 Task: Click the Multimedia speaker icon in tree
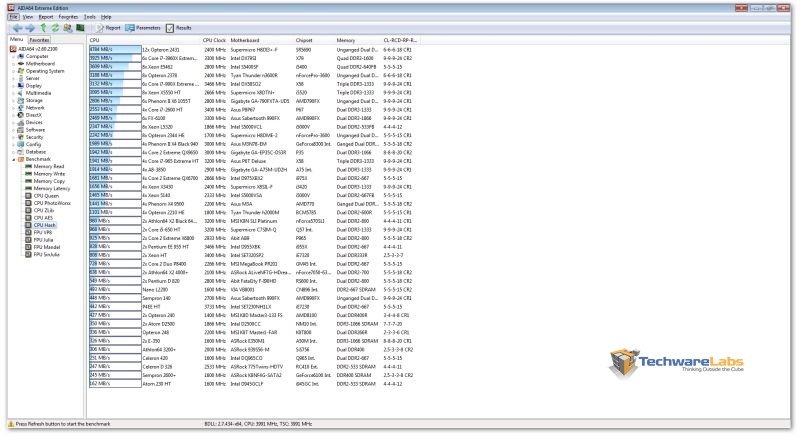coord(21,93)
